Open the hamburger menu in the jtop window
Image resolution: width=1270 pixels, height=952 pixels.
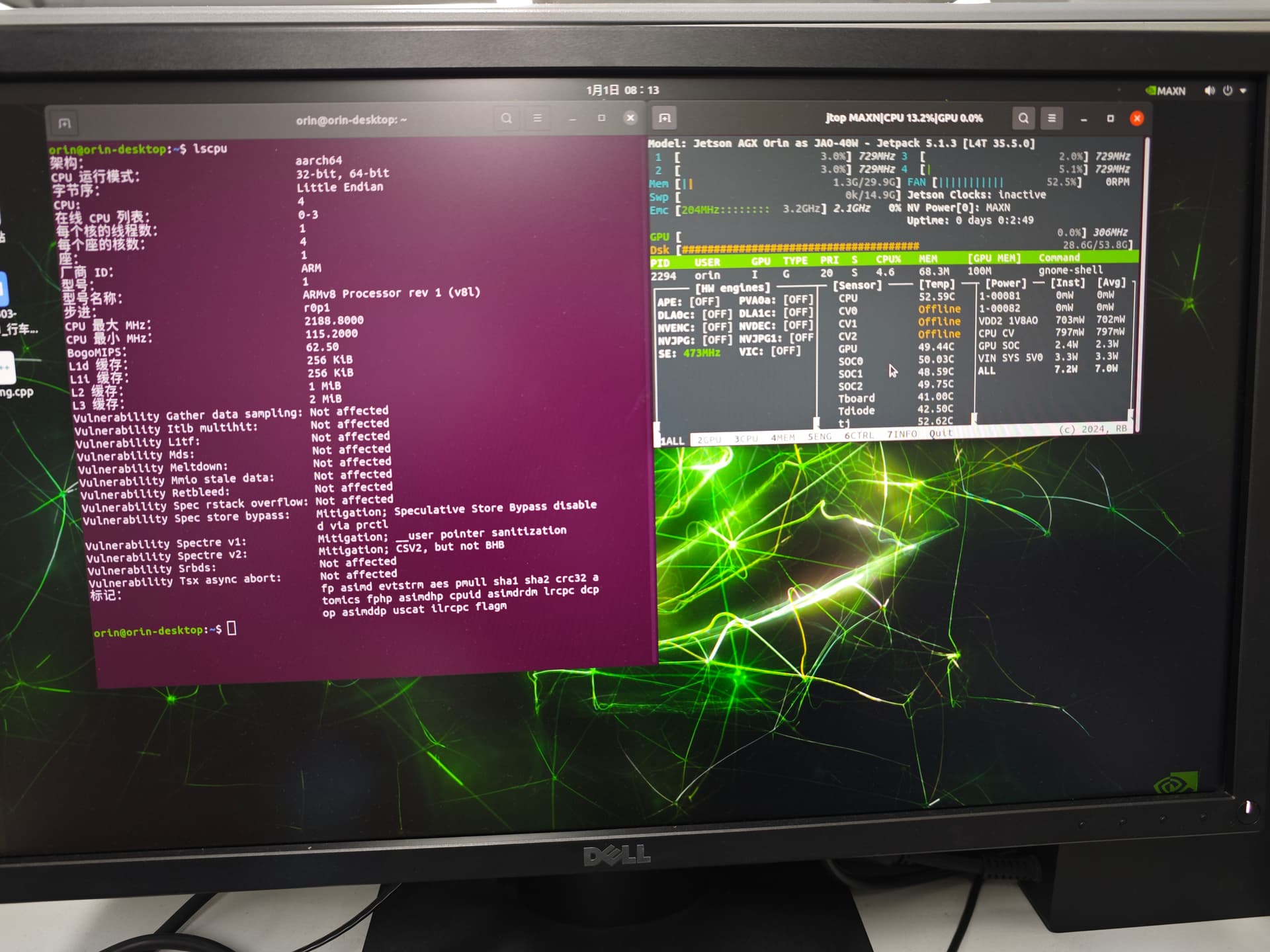coord(1052,118)
